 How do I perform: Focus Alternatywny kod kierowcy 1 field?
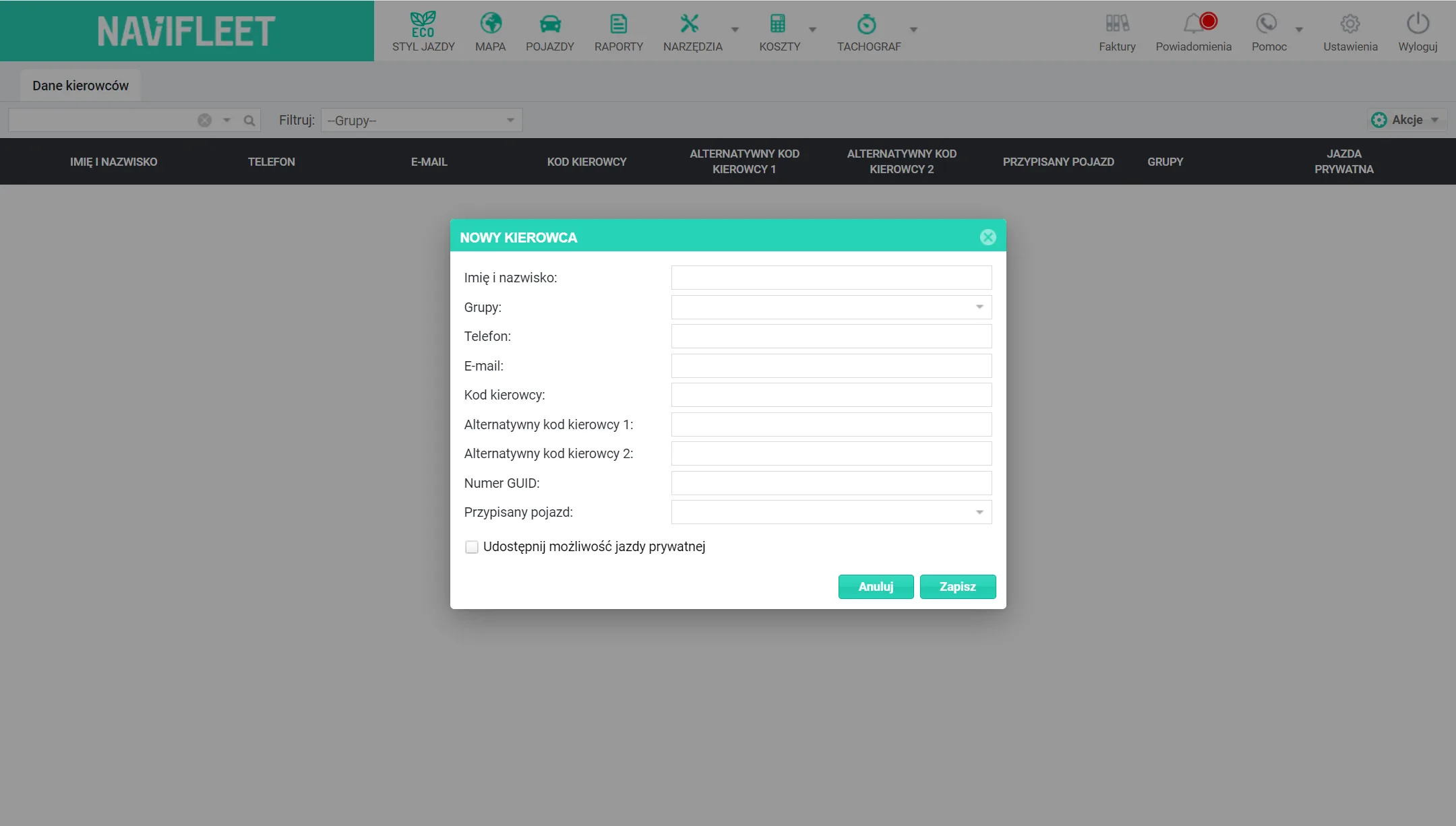coord(831,424)
